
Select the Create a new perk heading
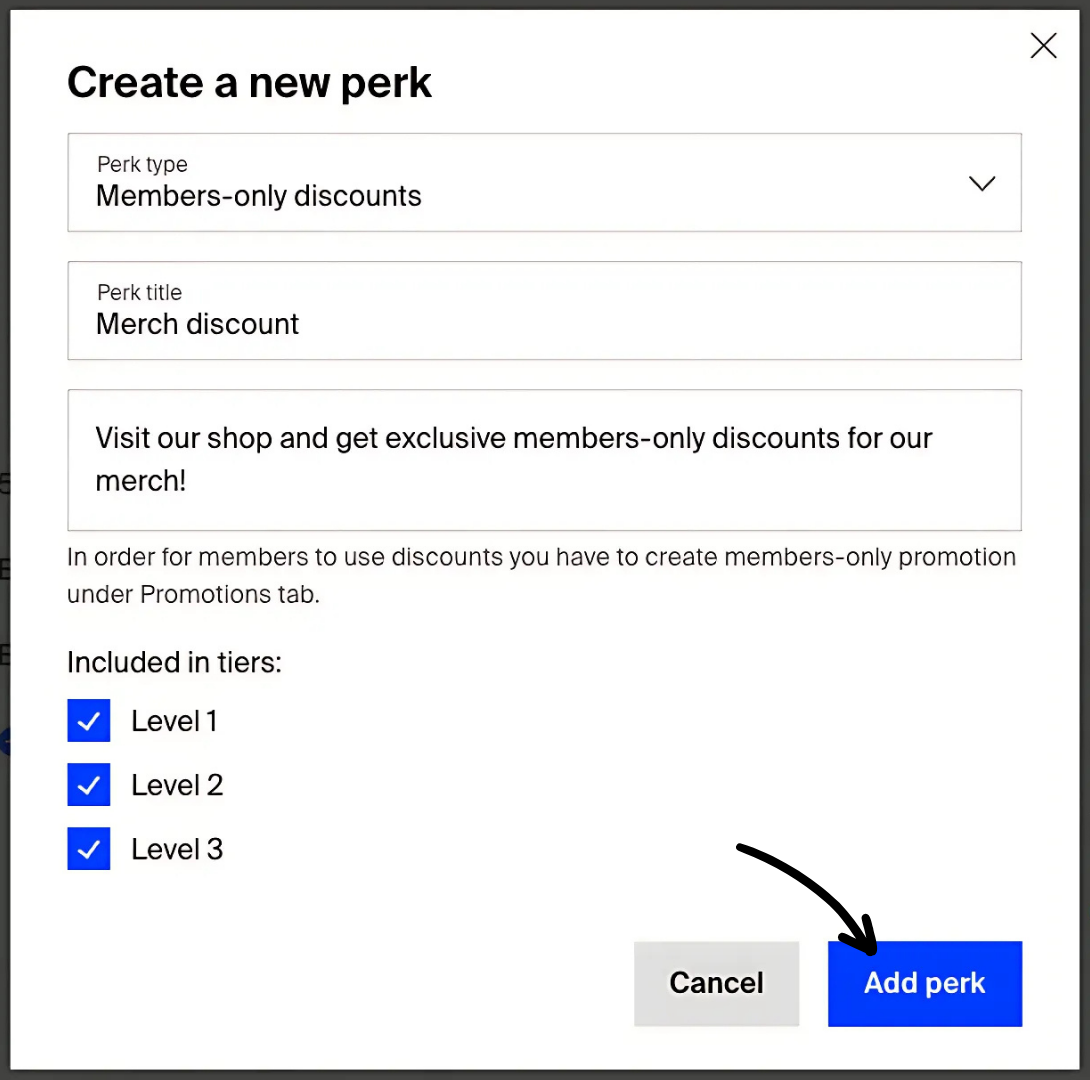click(249, 82)
